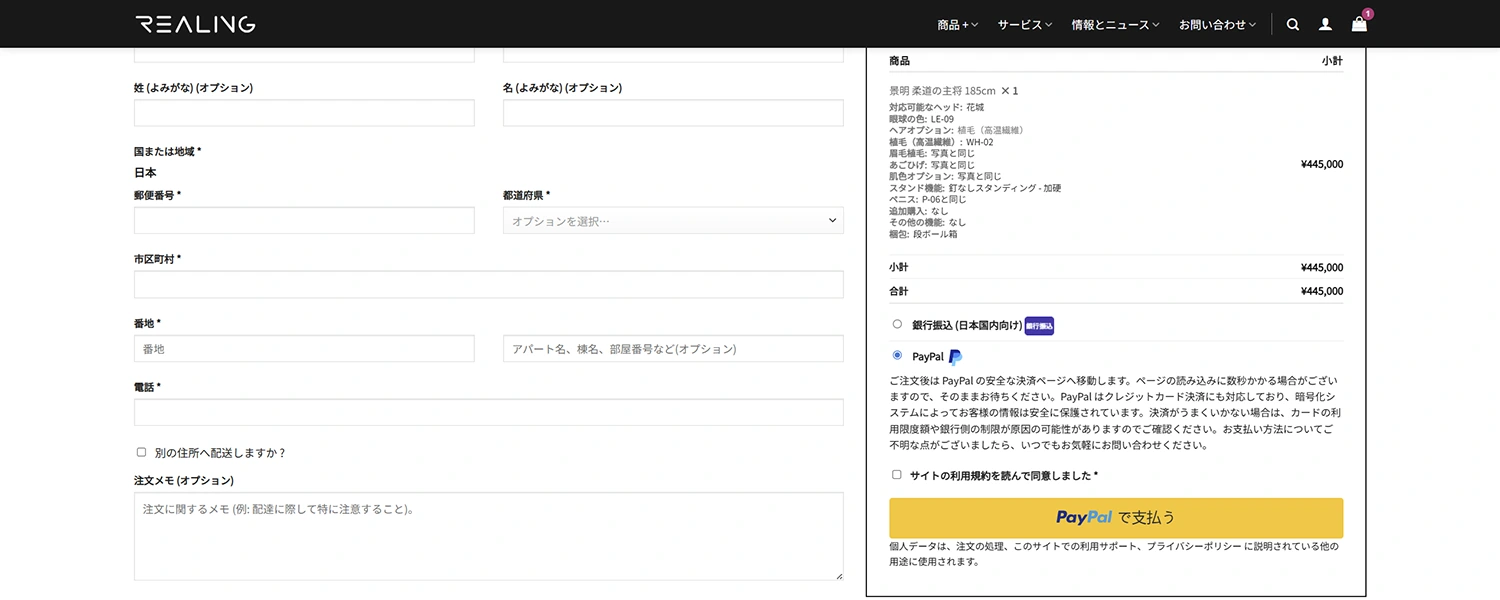Open the 都道府県 prefecture dropdown
Image resolution: width=1500 pixels, height=600 pixels.
pyautogui.click(x=673, y=221)
